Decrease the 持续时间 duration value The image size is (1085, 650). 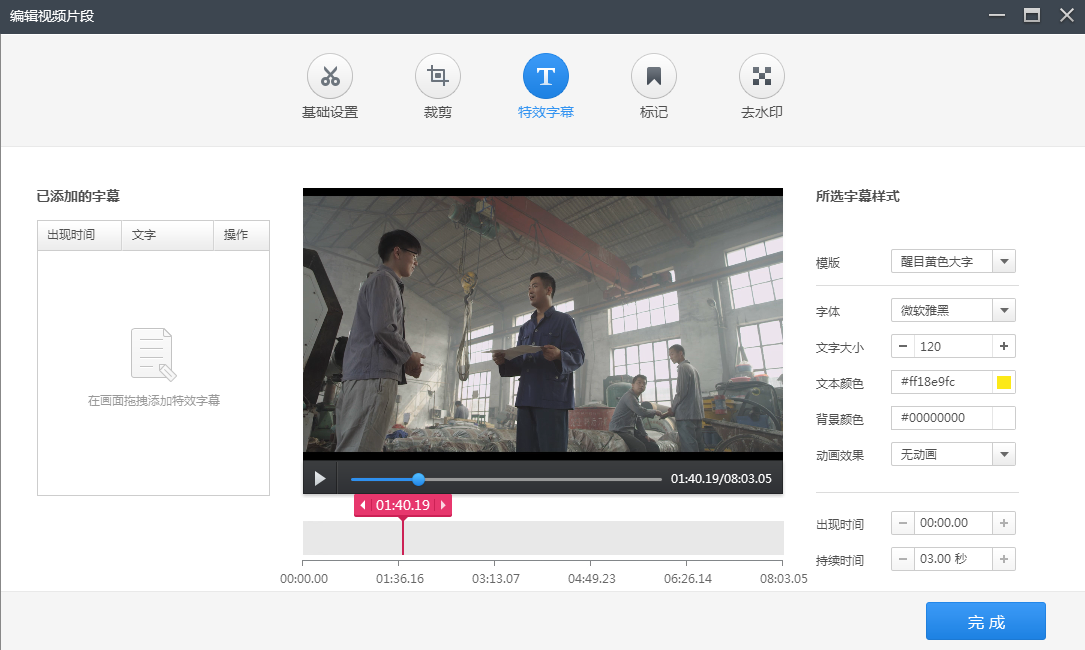click(903, 559)
